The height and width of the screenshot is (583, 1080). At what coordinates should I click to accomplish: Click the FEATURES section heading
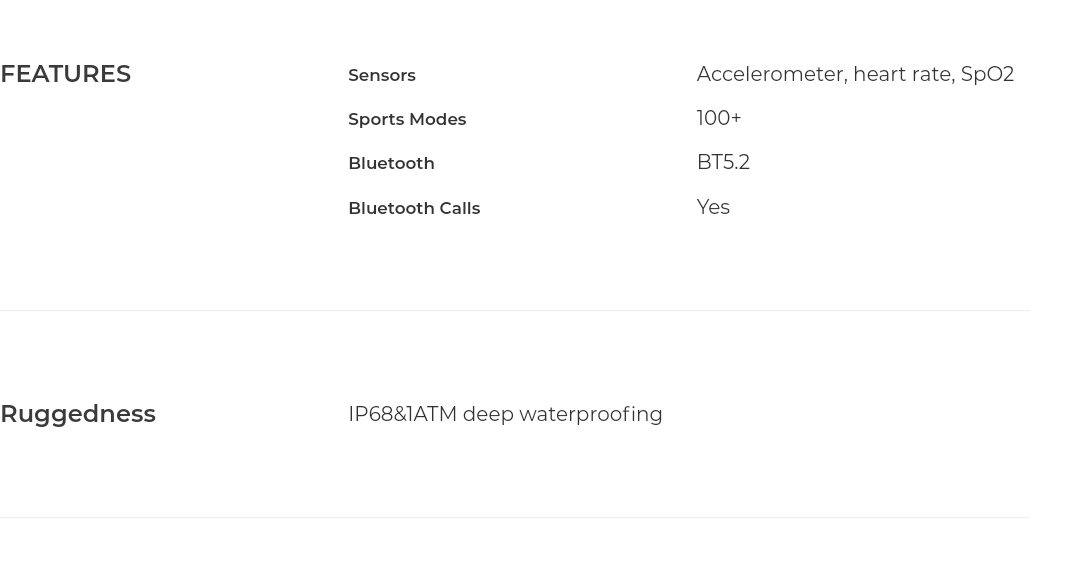(x=65, y=74)
